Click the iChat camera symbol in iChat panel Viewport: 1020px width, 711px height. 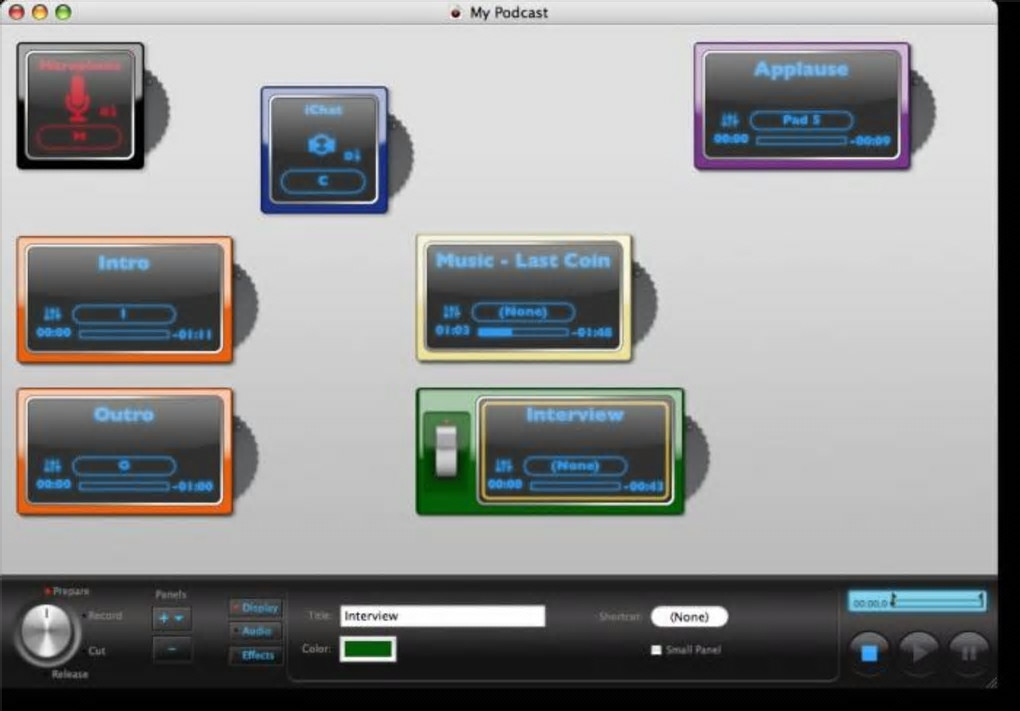[x=322, y=145]
